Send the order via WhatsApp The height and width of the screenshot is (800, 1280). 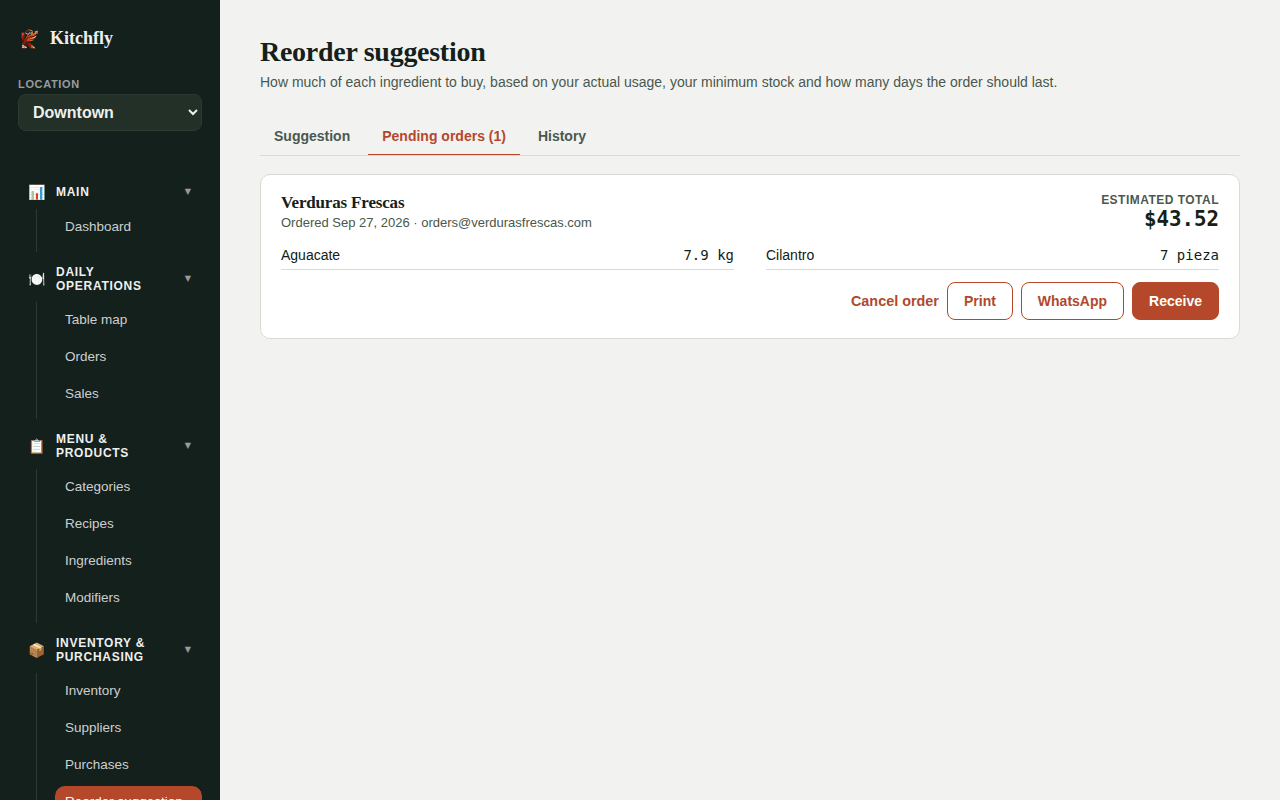tap(1072, 301)
